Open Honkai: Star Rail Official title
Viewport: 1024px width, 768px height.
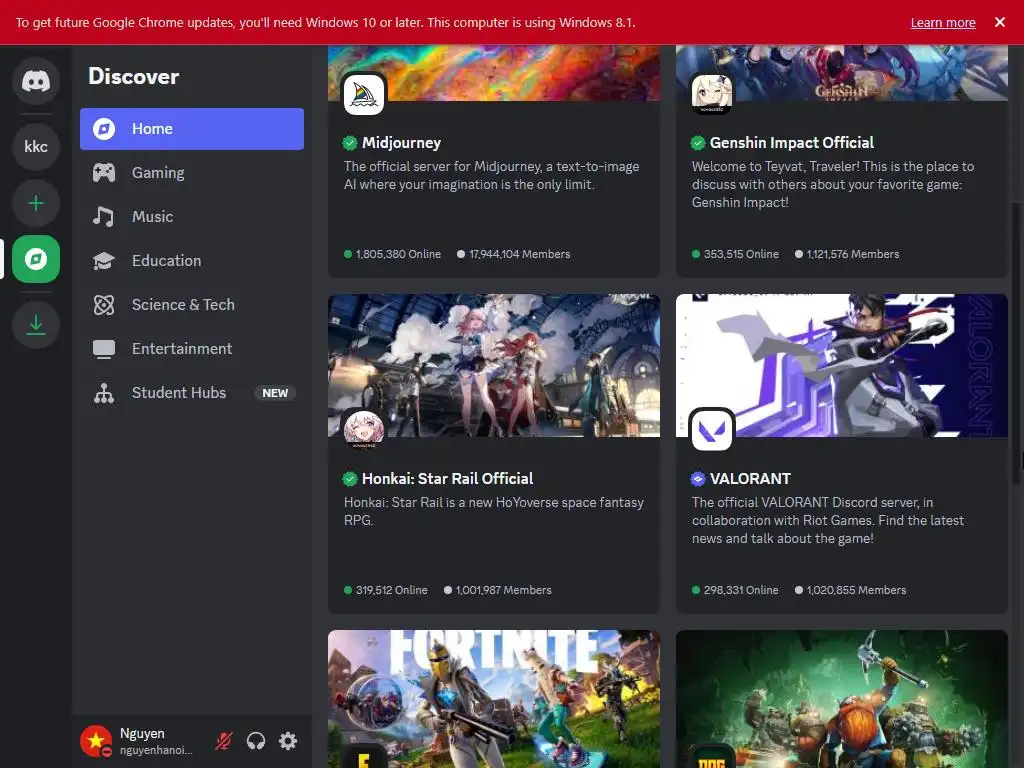pyautogui.click(x=447, y=479)
